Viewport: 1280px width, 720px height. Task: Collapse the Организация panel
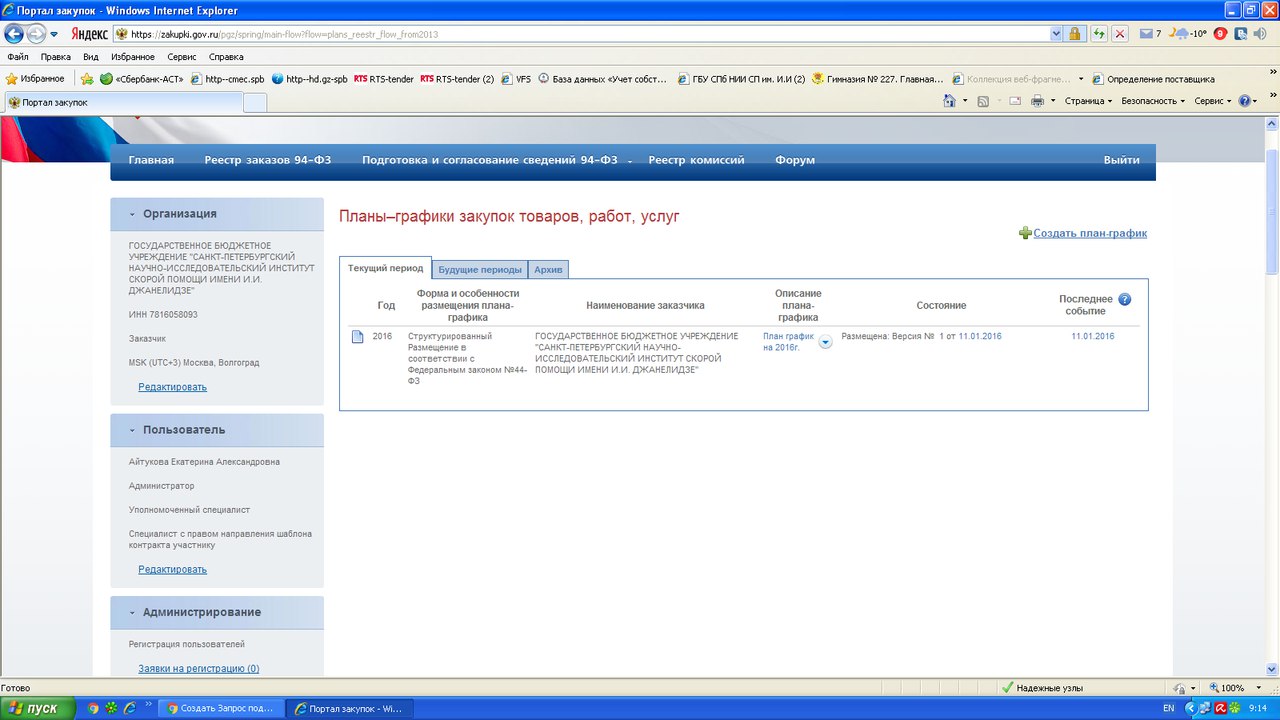pyautogui.click(x=132, y=214)
